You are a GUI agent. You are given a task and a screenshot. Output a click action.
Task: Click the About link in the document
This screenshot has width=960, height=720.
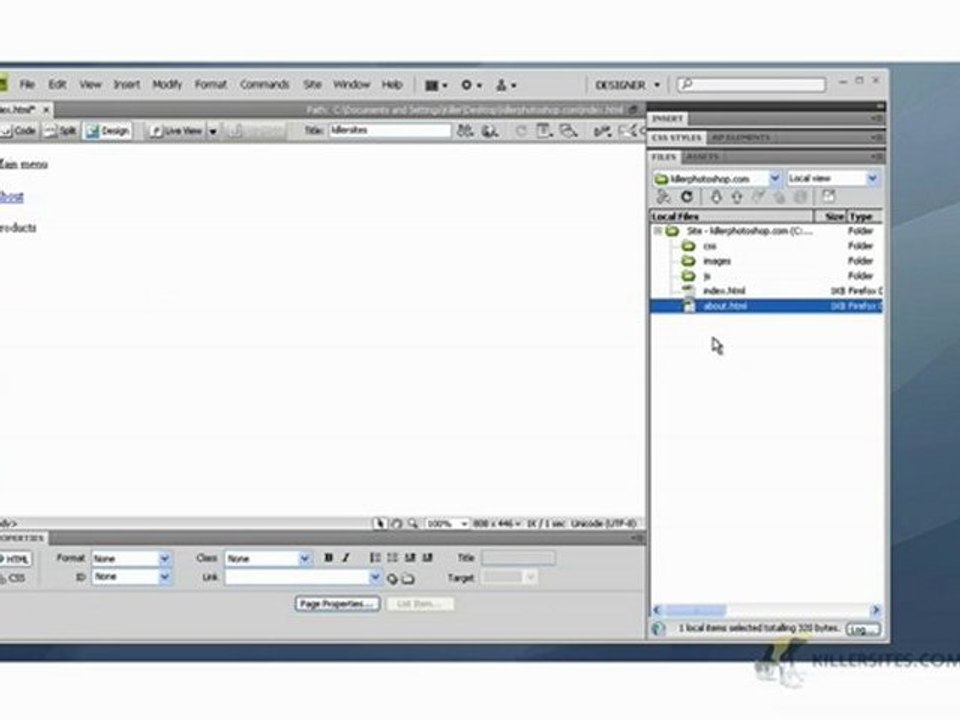[x=12, y=197]
